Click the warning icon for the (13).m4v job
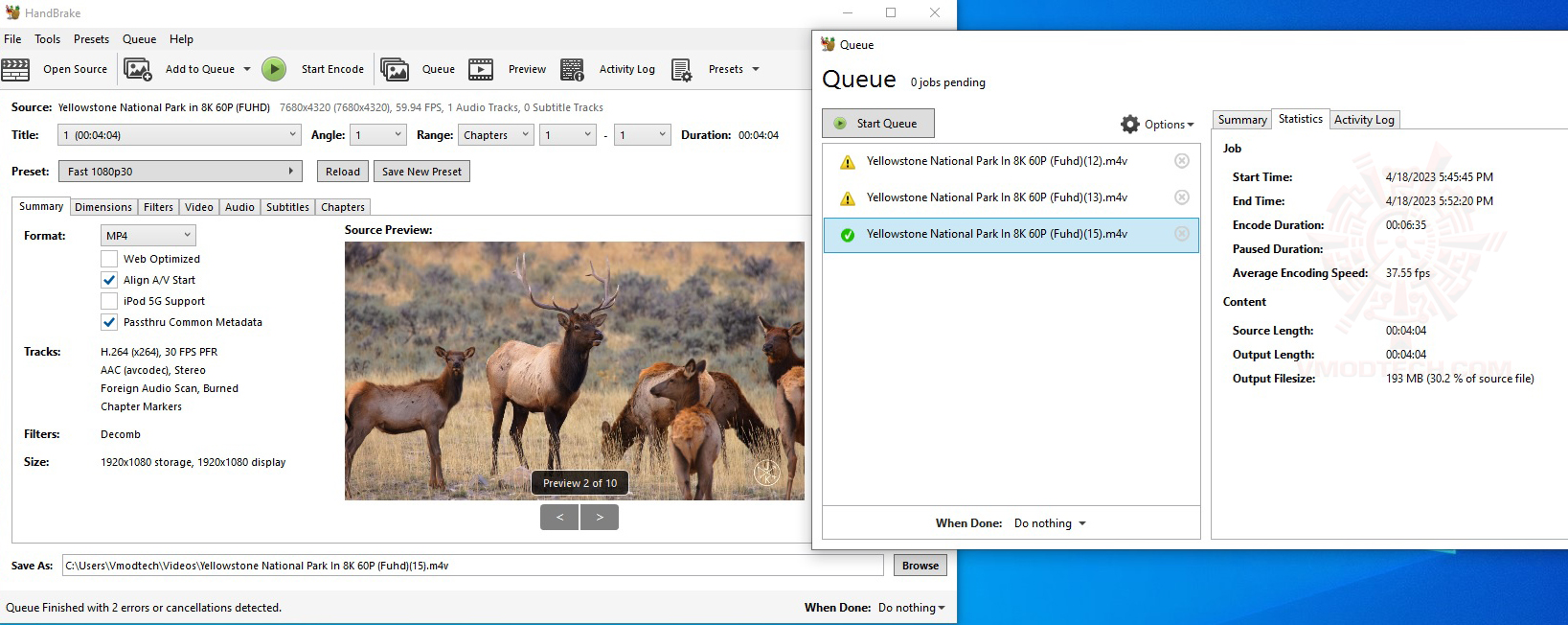Viewport: 1568px width, 625px height. point(848,198)
